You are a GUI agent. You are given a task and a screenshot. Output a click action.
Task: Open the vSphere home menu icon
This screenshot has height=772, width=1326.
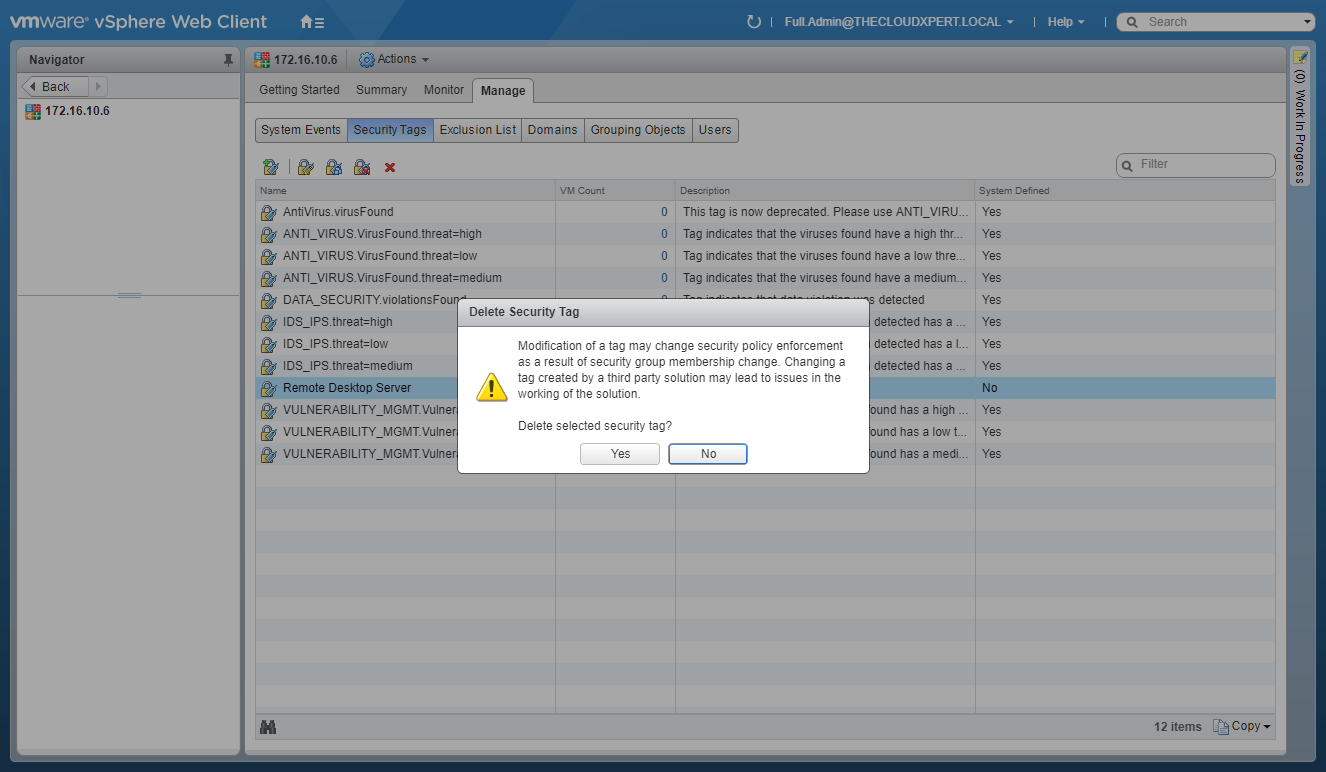tap(311, 22)
